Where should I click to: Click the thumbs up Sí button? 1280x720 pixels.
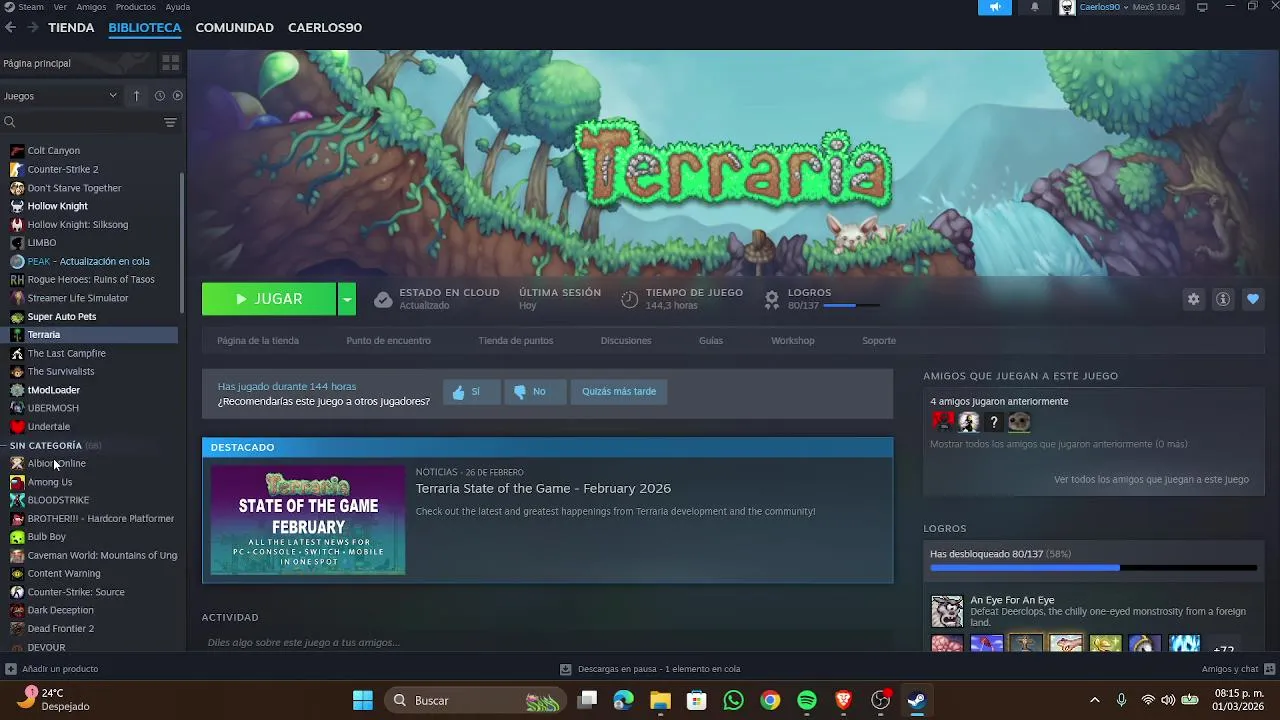[471, 392]
